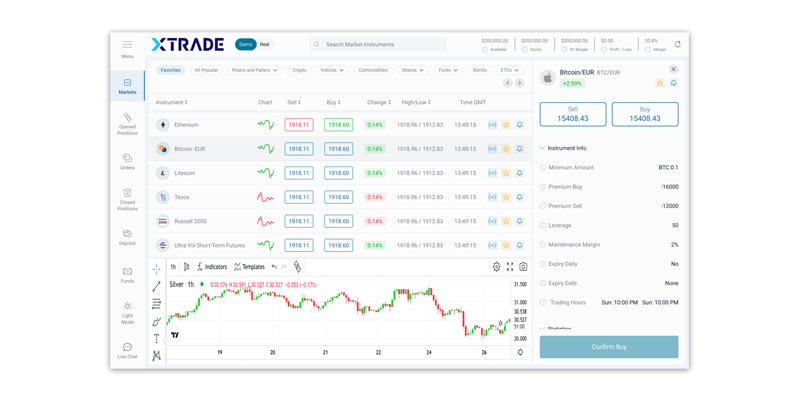Image resolution: width=799 pixels, height=401 pixels.
Task: Collapse the Instrument Info section
Action: click(x=543, y=148)
